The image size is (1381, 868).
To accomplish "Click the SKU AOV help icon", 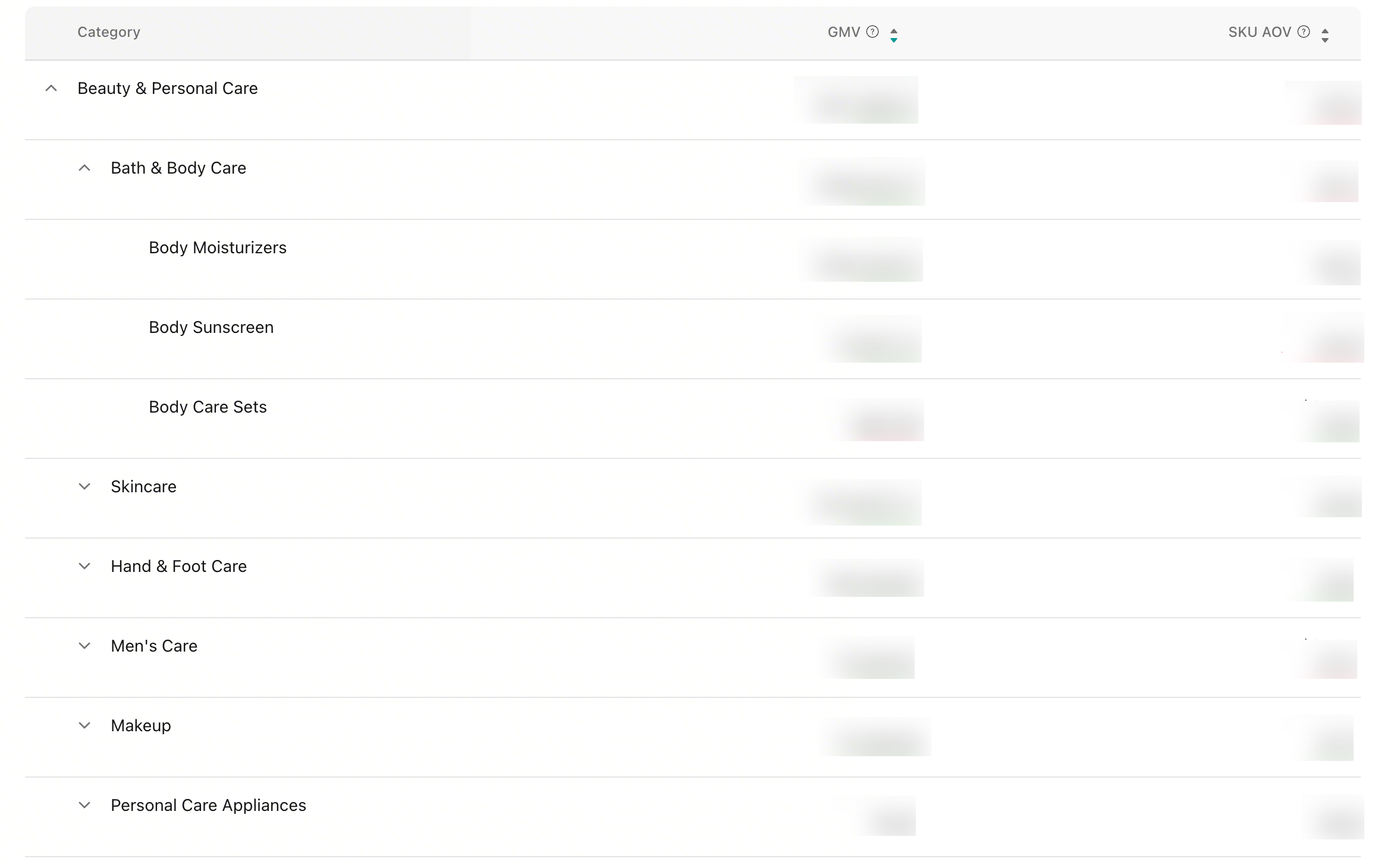I will tap(1304, 32).
